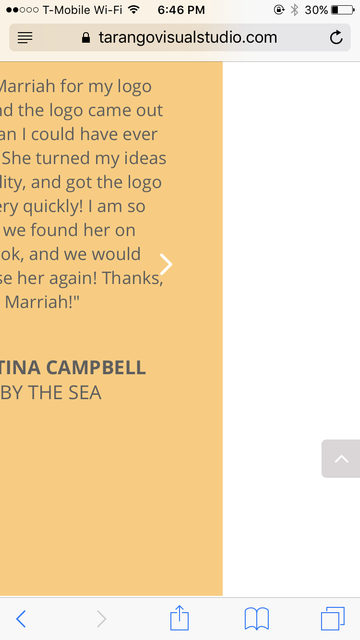Open Safari reader view icon
The image size is (360, 640).
tap(25, 38)
